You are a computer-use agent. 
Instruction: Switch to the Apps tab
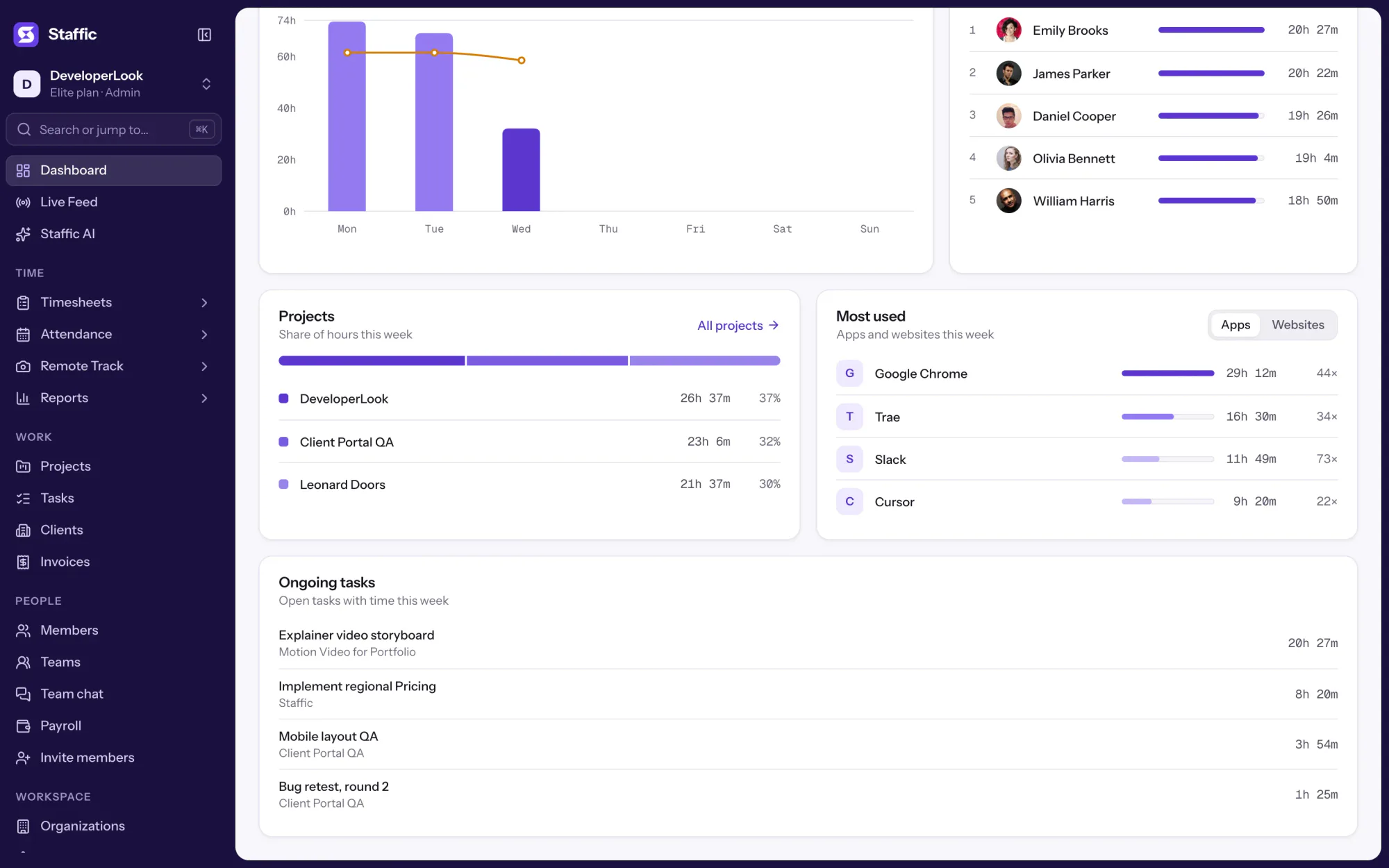(x=1236, y=325)
